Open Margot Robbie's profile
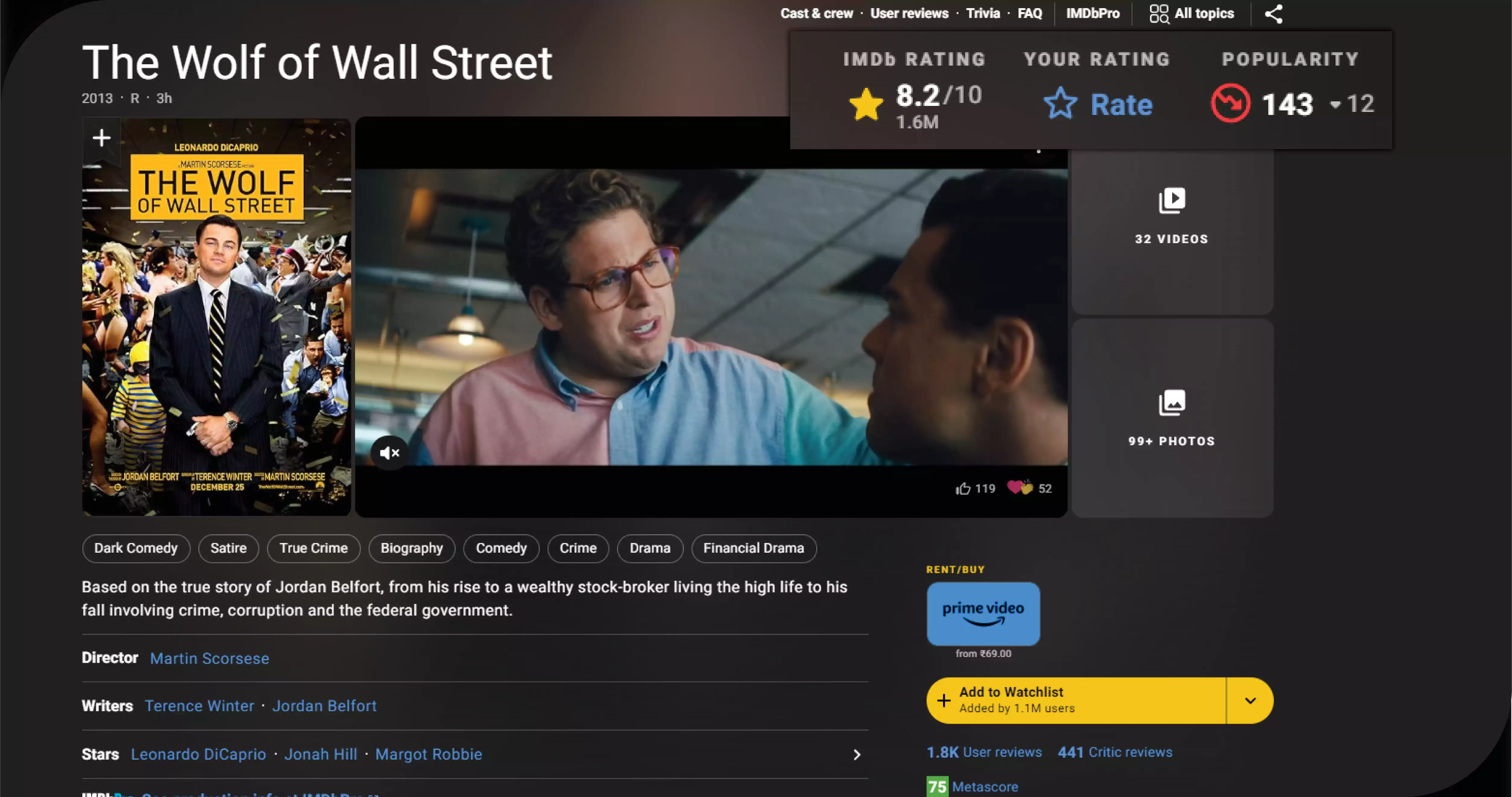 click(428, 754)
